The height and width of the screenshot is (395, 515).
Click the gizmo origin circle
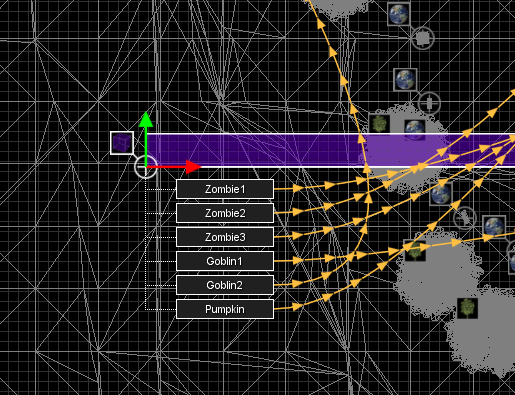click(146, 167)
